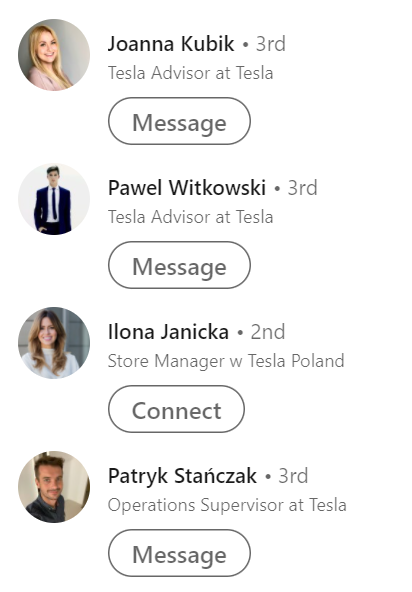Open Patryk Stańczak's profile photo
Image resolution: width=412 pixels, height=592 pixels.
tap(54, 487)
